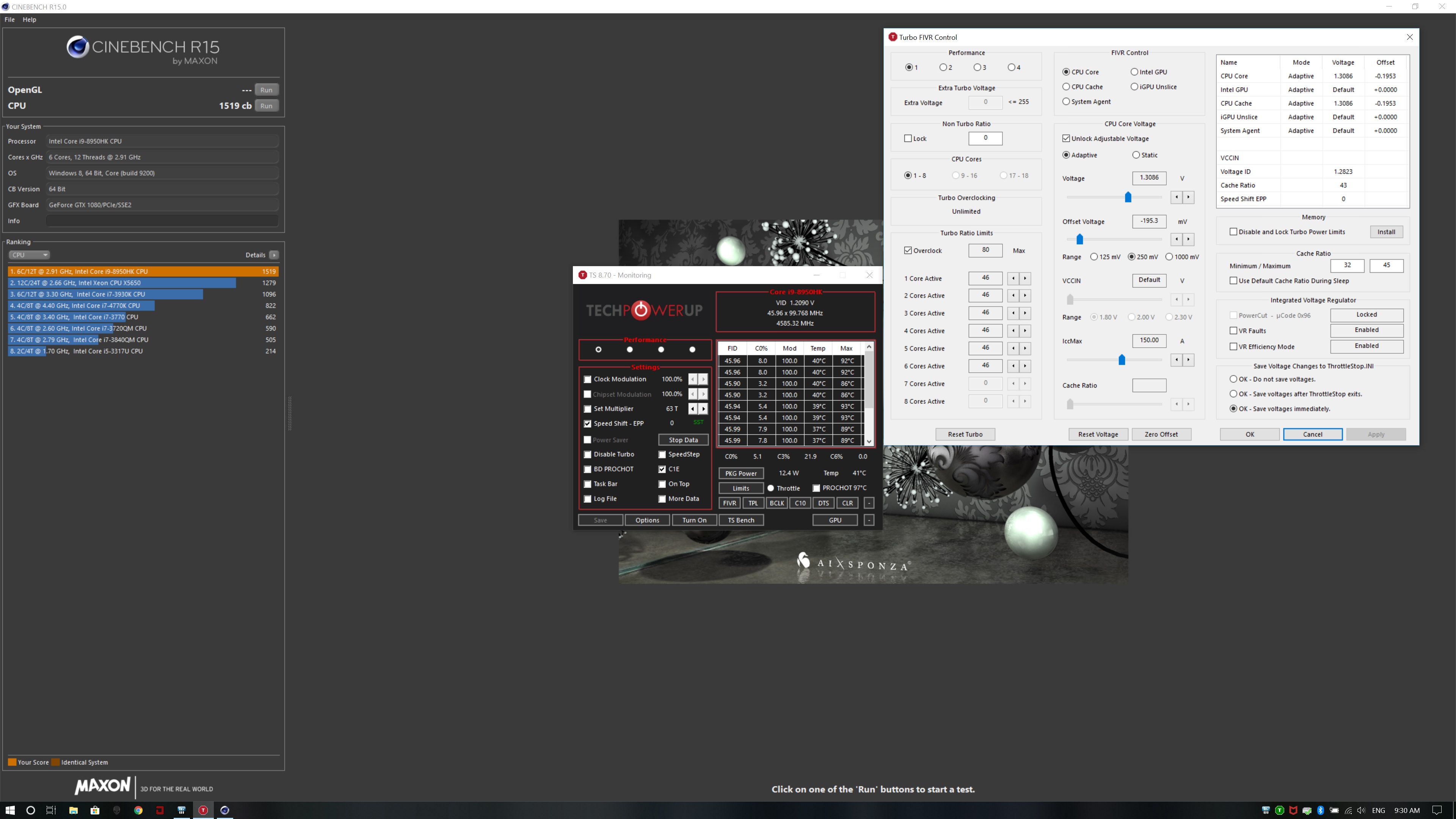Click Safely Remove Hardware tray icon

click(x=1307, y=810)
